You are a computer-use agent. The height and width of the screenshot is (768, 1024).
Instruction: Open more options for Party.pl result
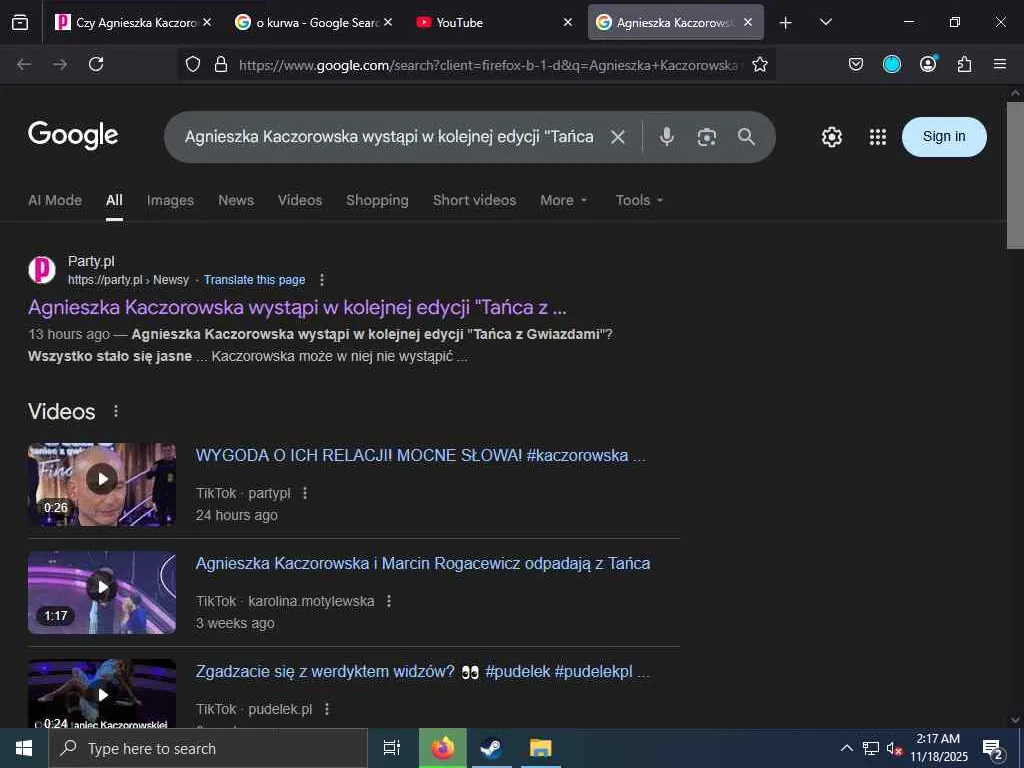322,280
